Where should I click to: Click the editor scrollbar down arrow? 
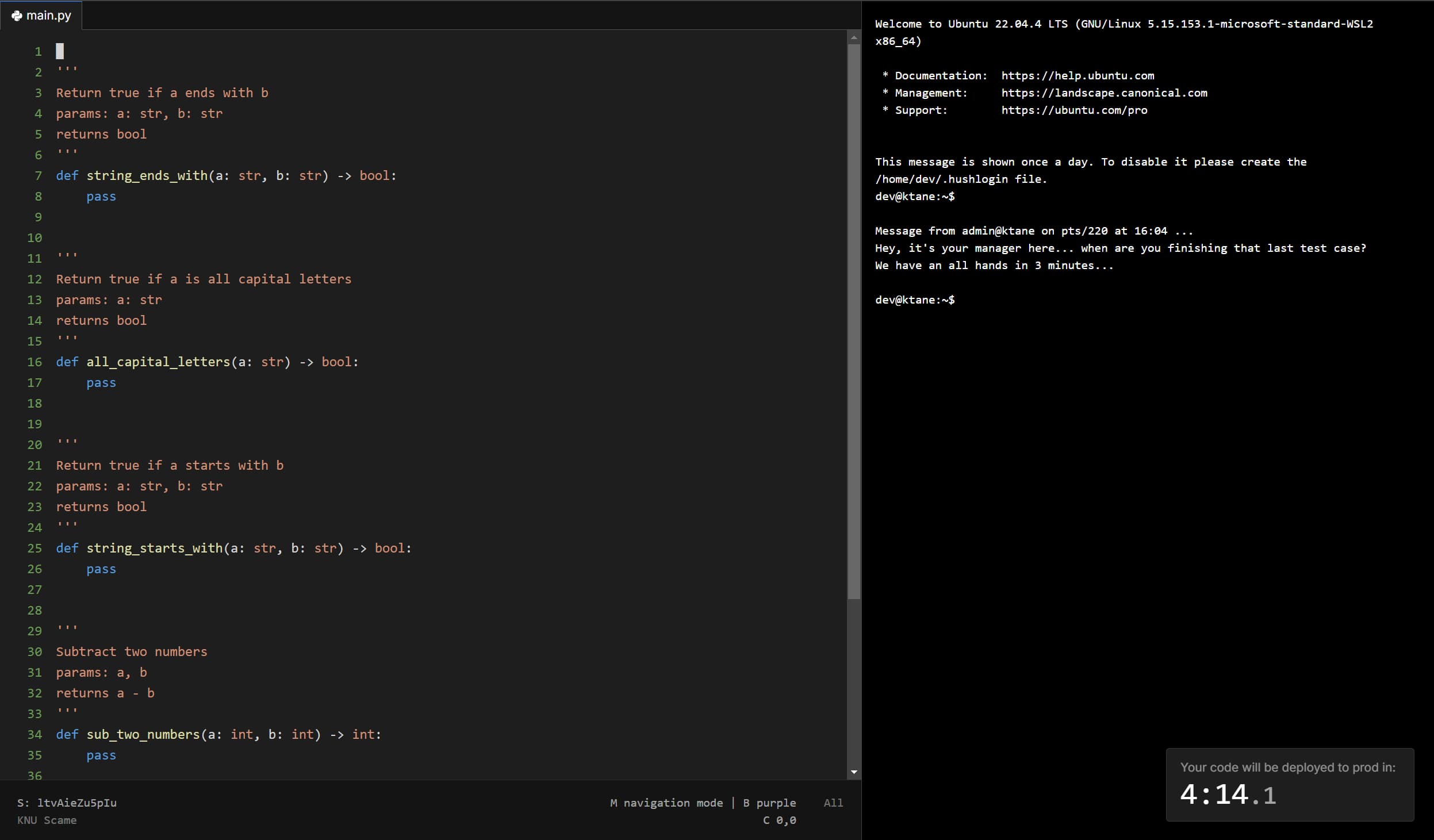click(x=854, y=772)
